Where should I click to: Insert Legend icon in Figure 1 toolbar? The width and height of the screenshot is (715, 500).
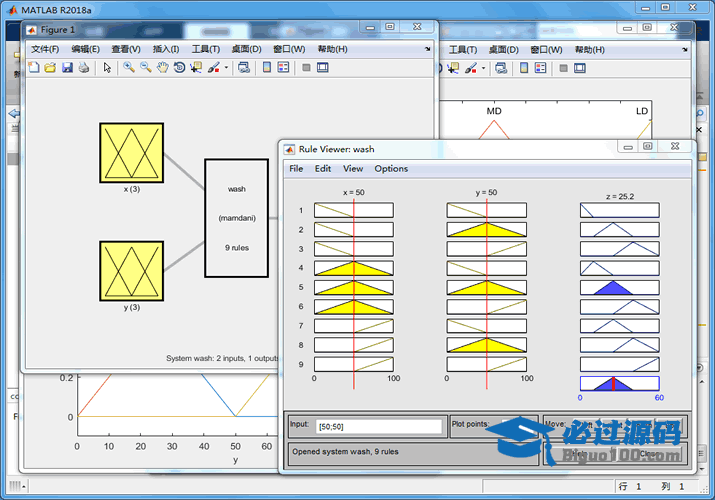coord(284,67)
